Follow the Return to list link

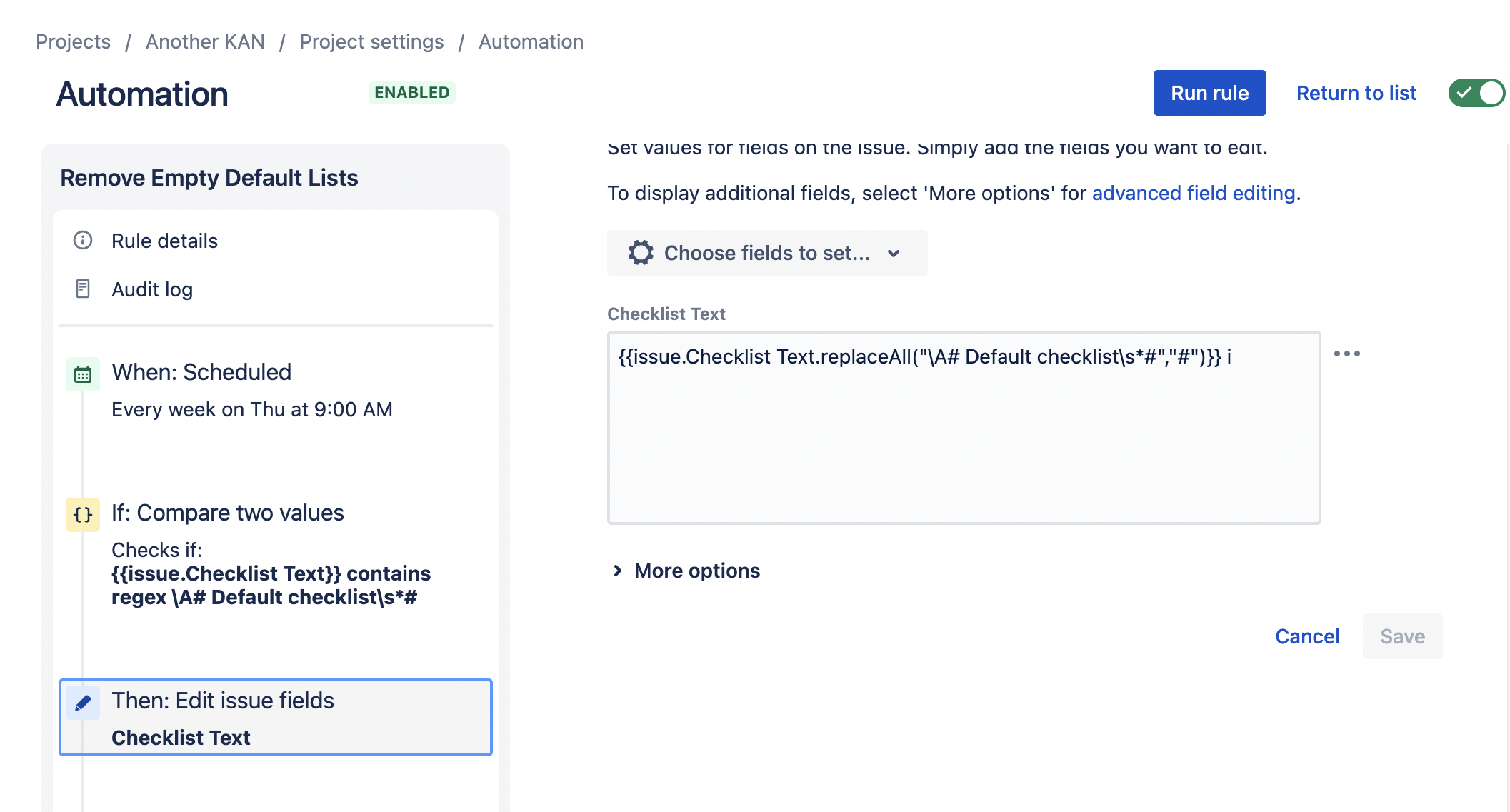1356,93
